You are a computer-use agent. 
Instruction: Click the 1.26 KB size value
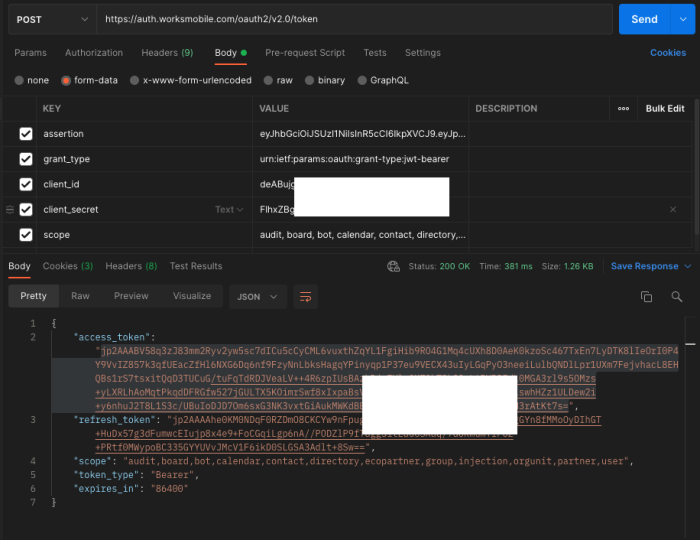tap(579, 266)
